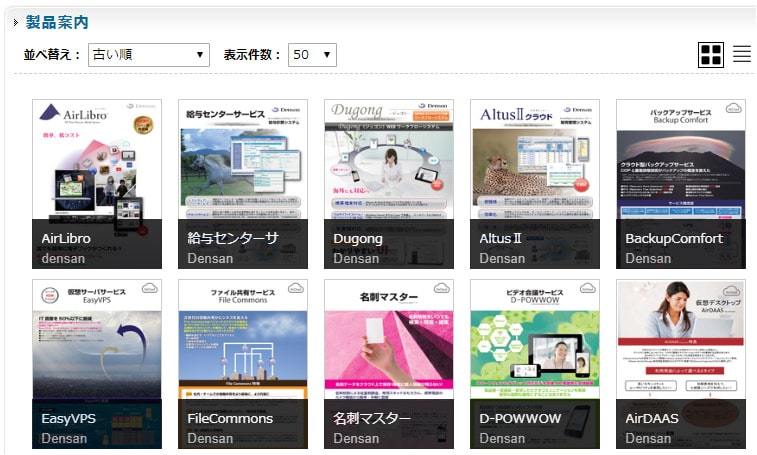757x455 pixels.
Task: Open the 並べ替え sort dropdown
Action: click(149, 55)
